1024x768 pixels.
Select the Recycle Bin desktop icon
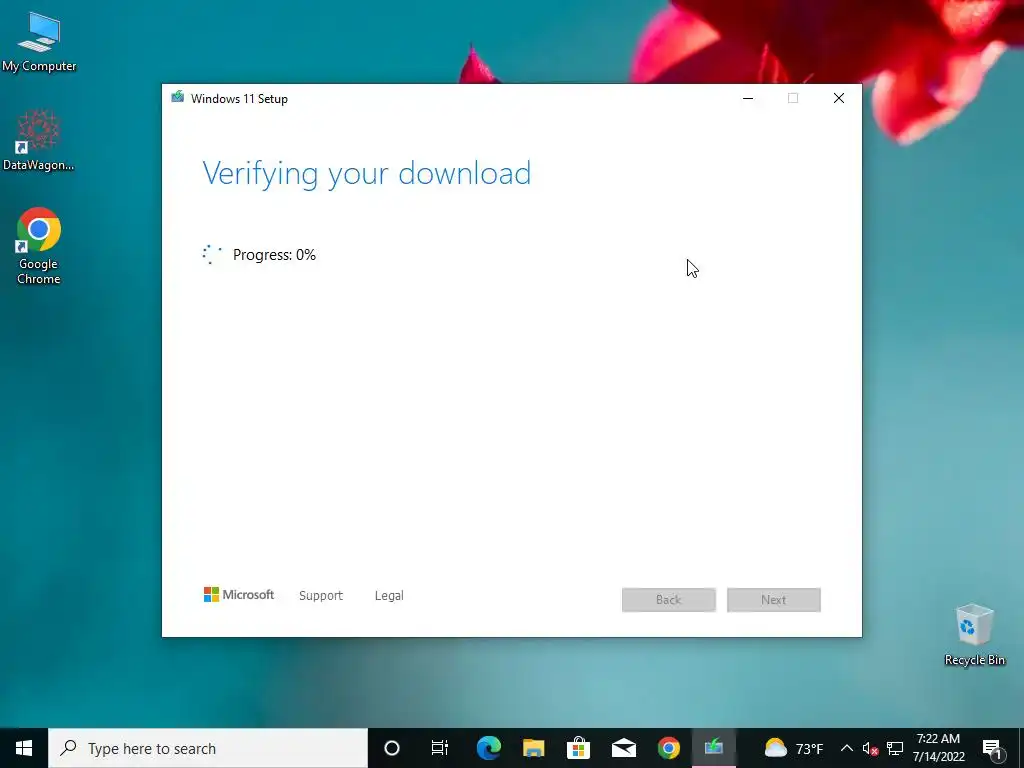point(974,635)
